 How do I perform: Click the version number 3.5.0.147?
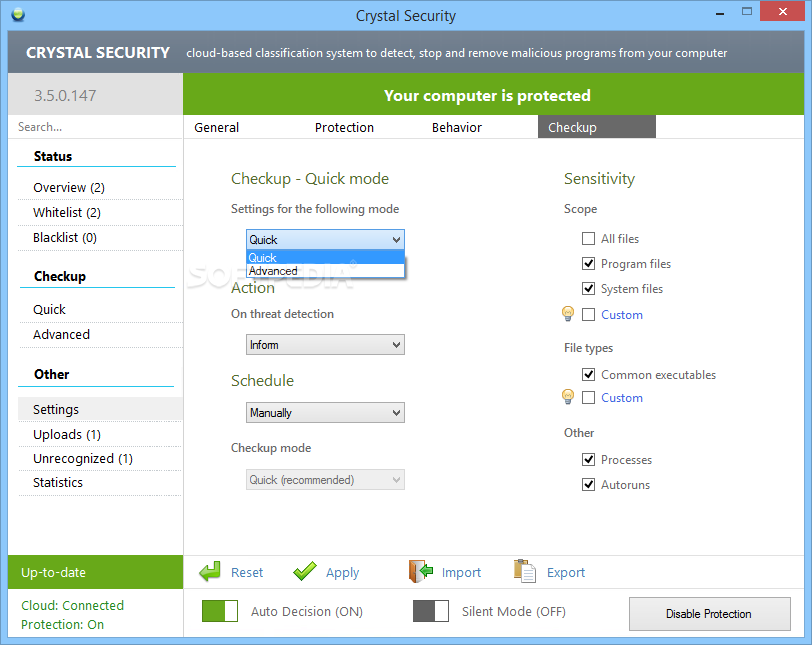(65, 95)
